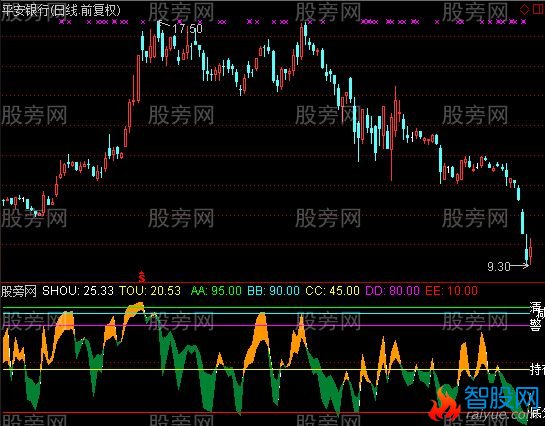Click the red dollar marker under the chart
Viewport: 545px width, 426px height.
click(141, 276)
